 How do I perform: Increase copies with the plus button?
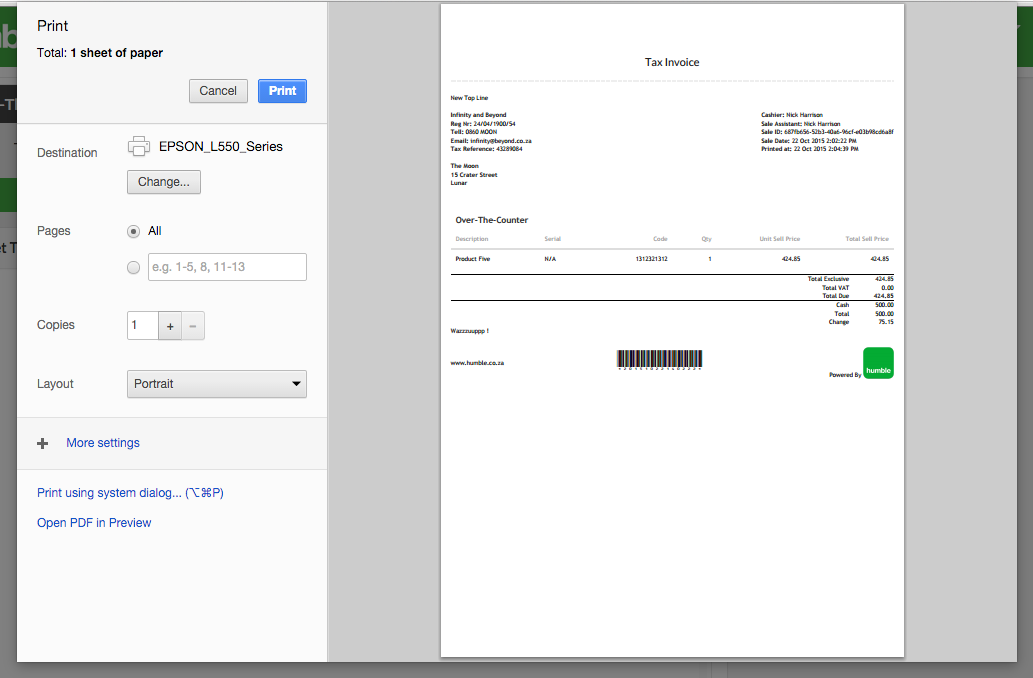(170, 325)
